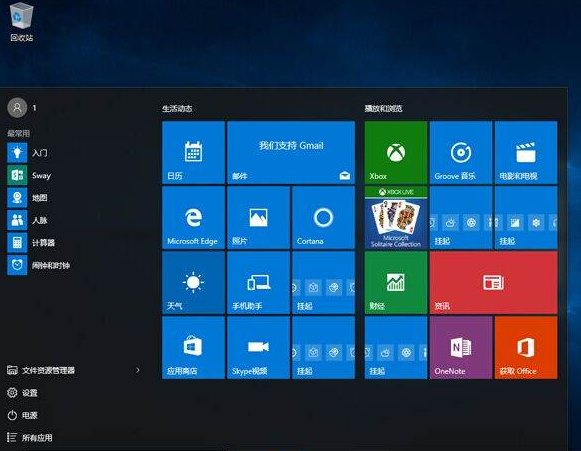Click the user name 1
The image size is (581, 451).
pyautogui.click(x=34, y=108)
